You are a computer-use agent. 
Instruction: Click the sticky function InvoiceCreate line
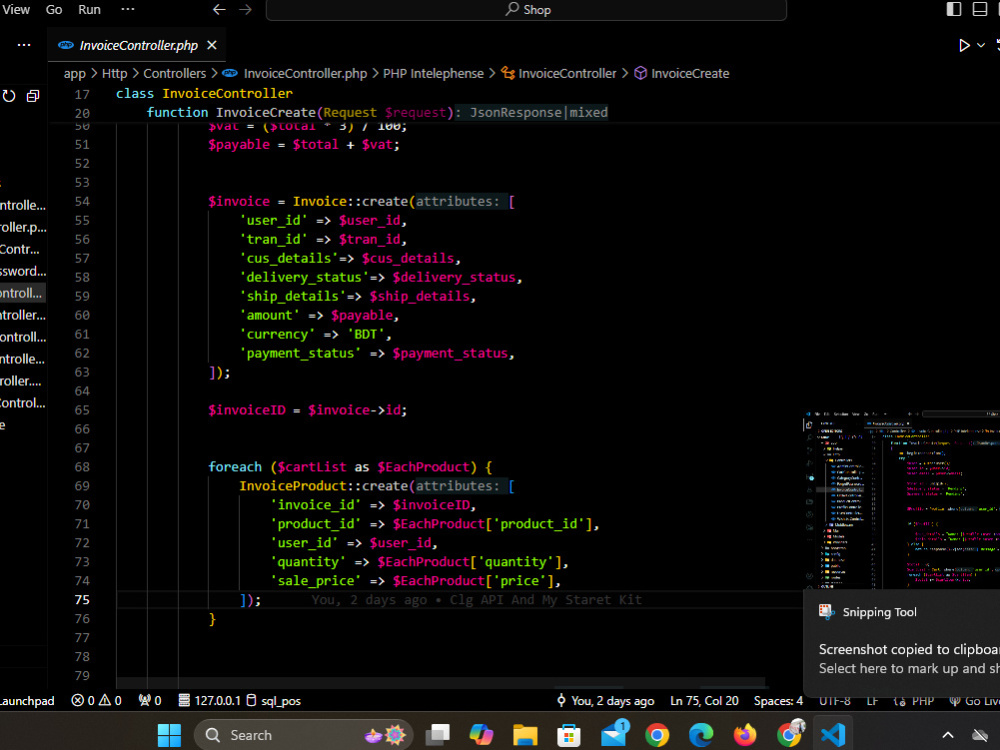pyautogui.click(x=377, y=113)
